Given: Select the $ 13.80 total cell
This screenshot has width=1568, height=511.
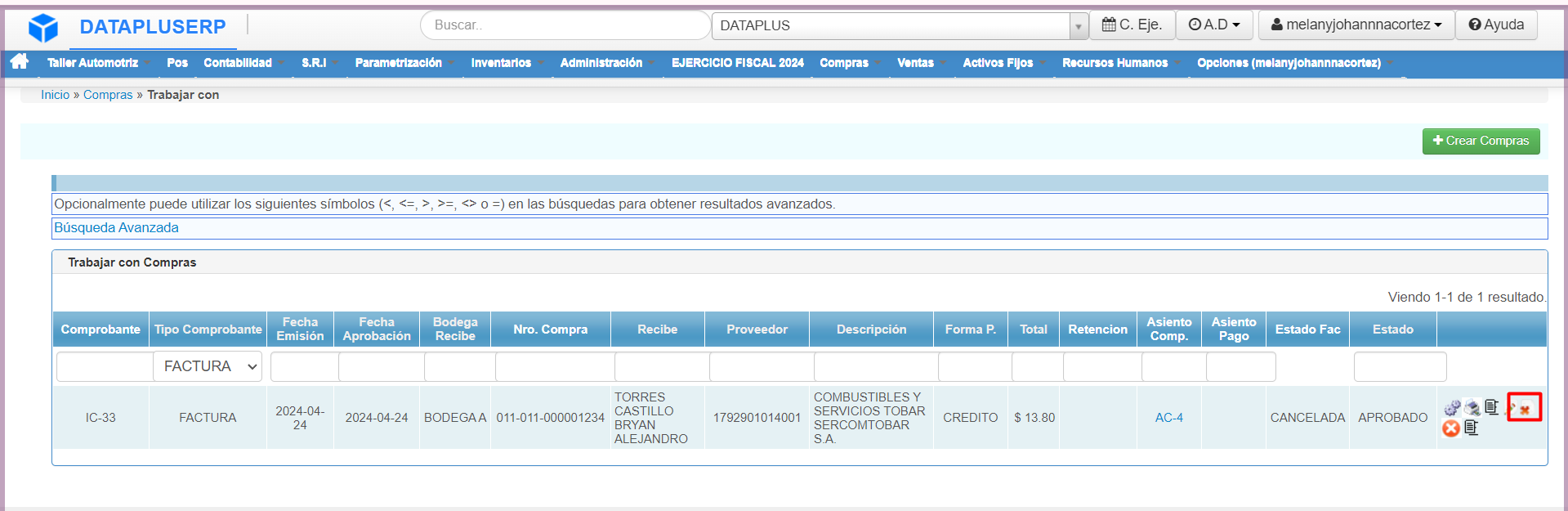Looking at the screenshot, I should point(1034,418).
